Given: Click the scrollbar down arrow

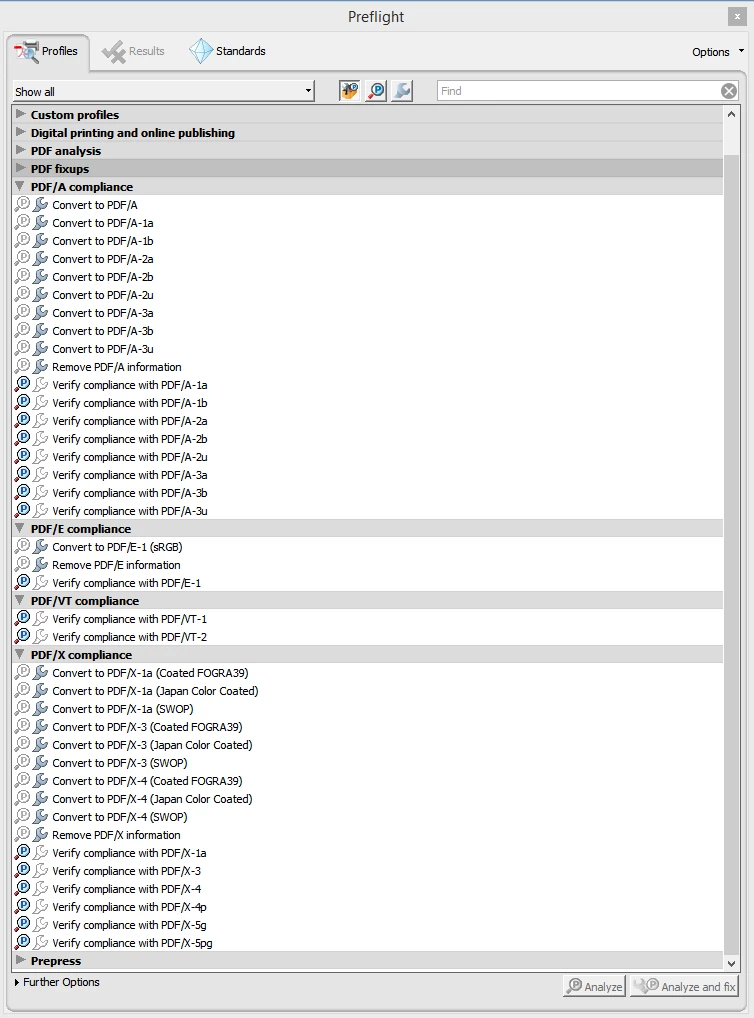Looking at the screenshot, I should tap(731, 963).
